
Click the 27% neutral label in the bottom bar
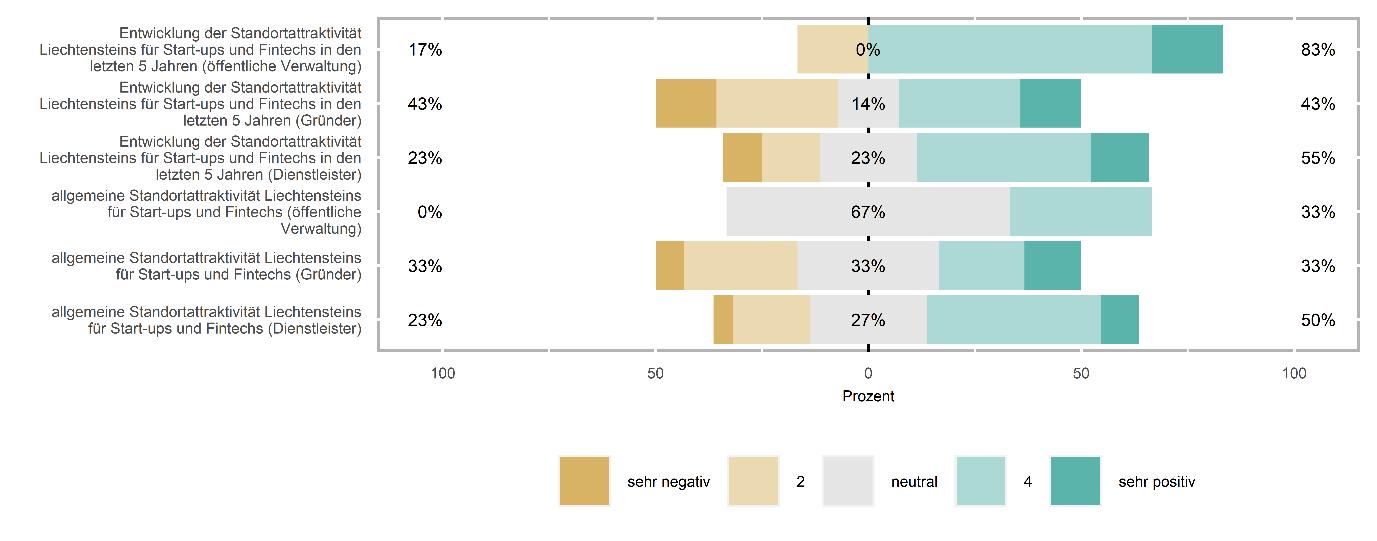tap(868, 320)
